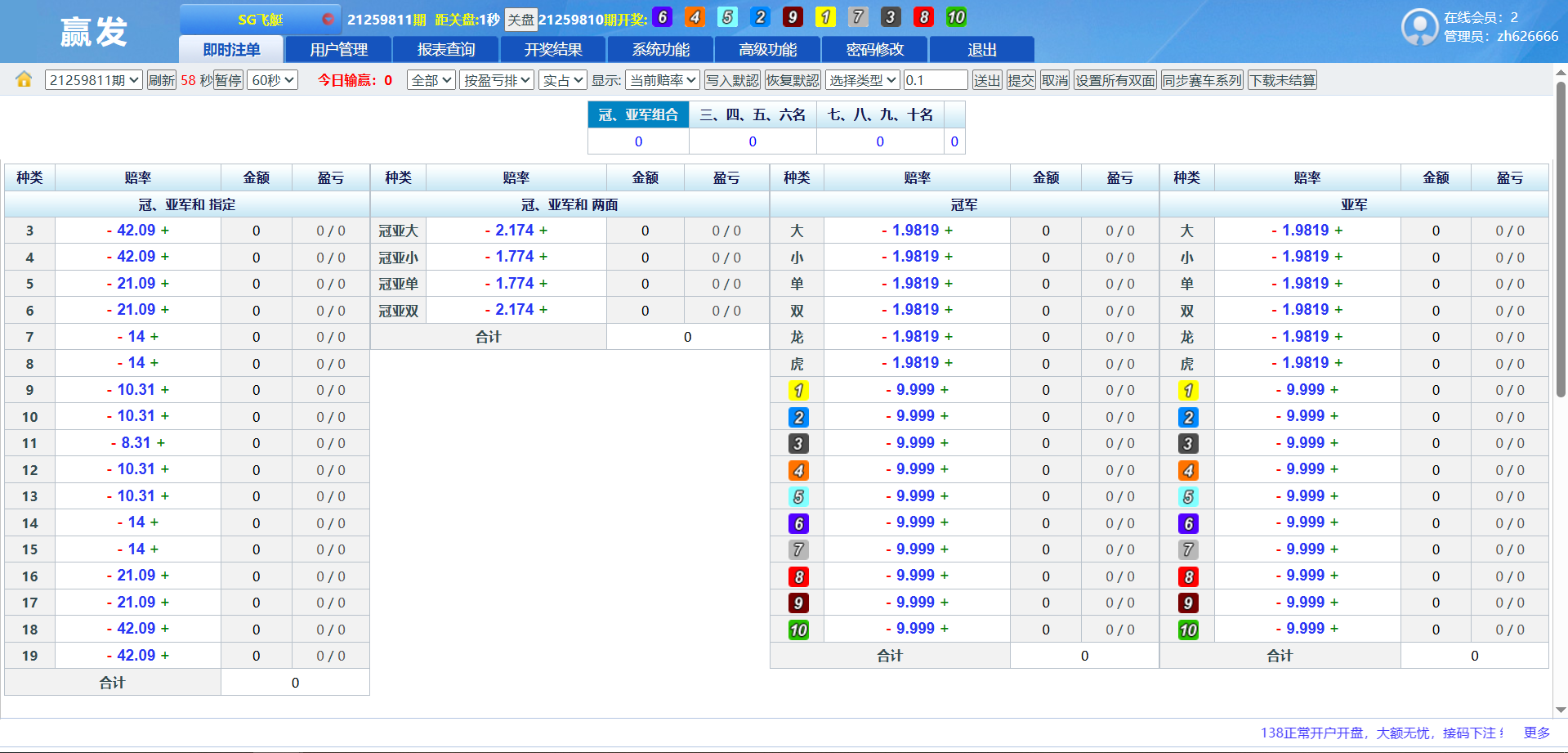Click the home icon in the toolbar
This screenshot has width=1568, height=753.
point(24,79)
